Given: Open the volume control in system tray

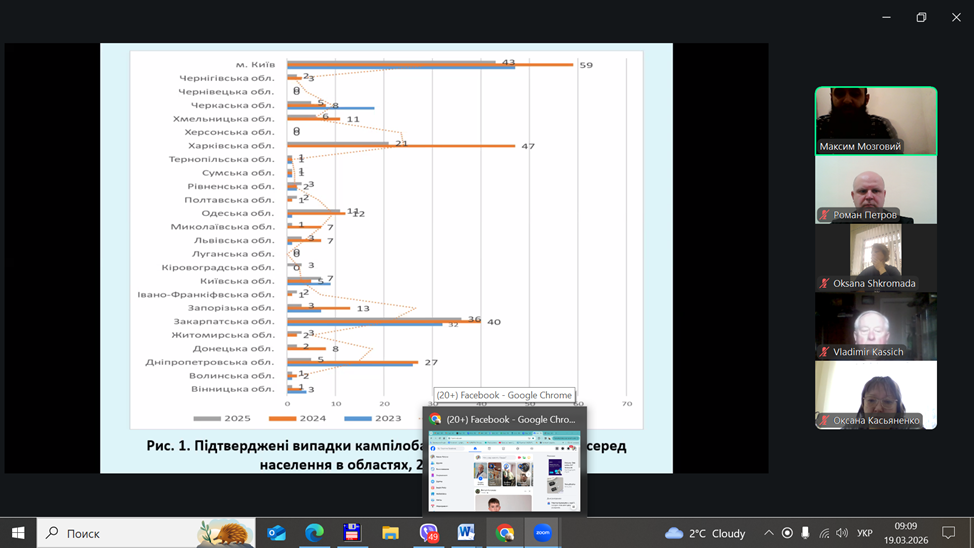Looking at the screenshot, I should (841, 533).
